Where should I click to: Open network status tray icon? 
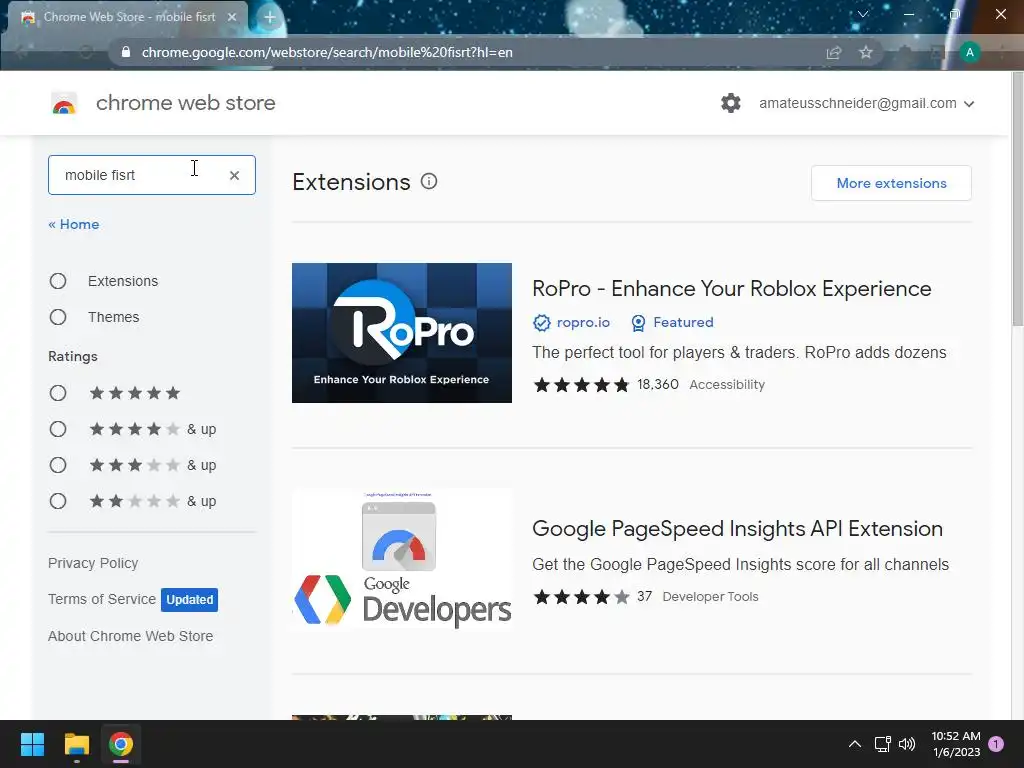point(882,744)
